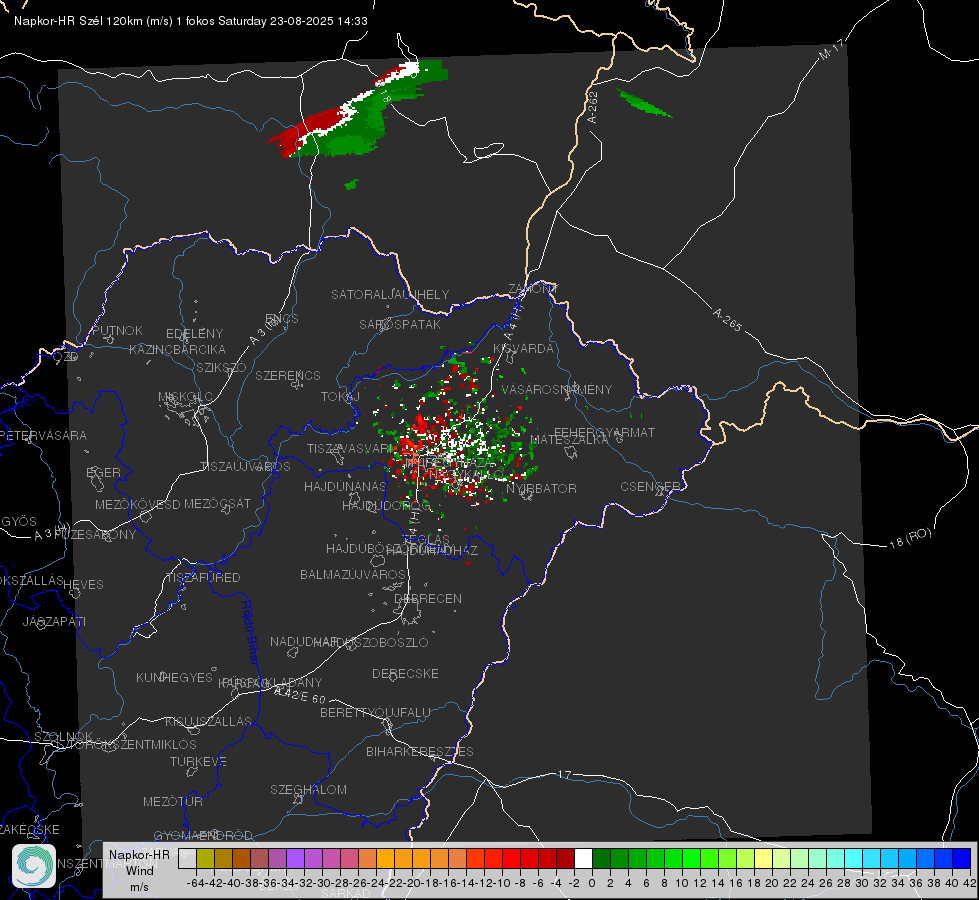This screenshot has width=979, height=900.
Task: Click the TISZAVASVÁRI label
Action: tap(350, 448)
